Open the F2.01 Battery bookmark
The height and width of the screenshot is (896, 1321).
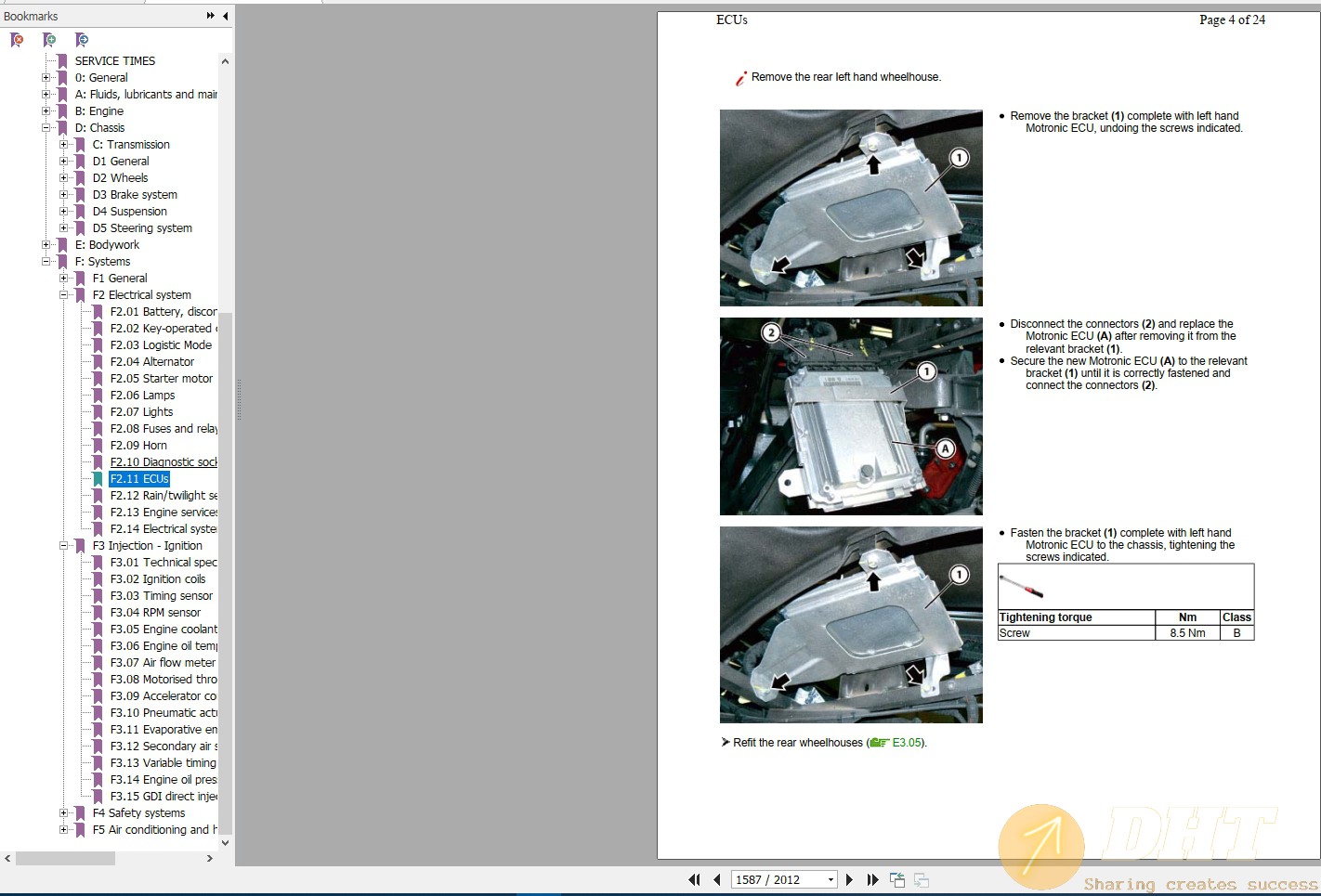(x=163, y=312)
